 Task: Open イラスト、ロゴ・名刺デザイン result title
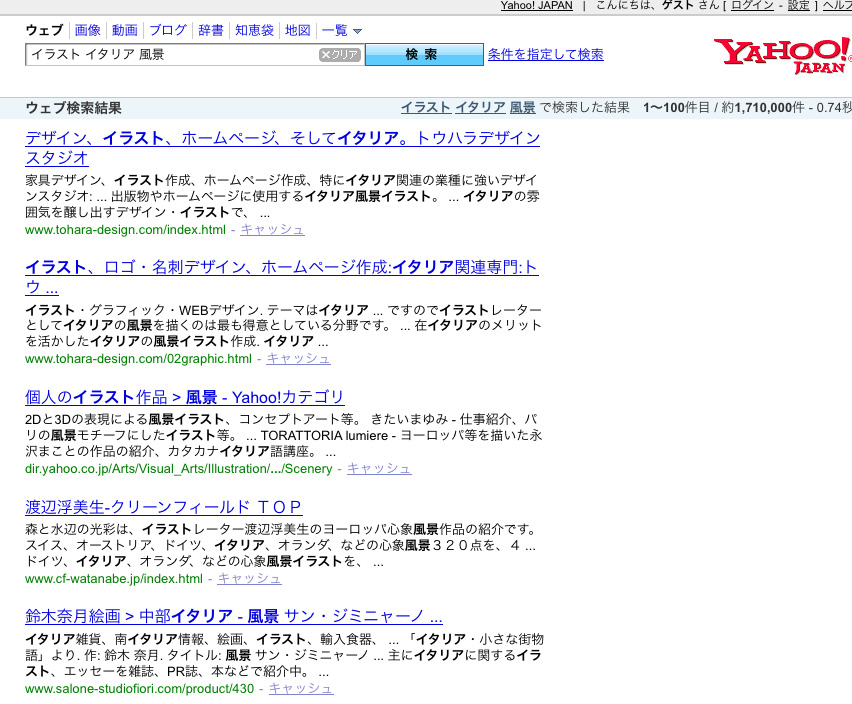point(281,276)
